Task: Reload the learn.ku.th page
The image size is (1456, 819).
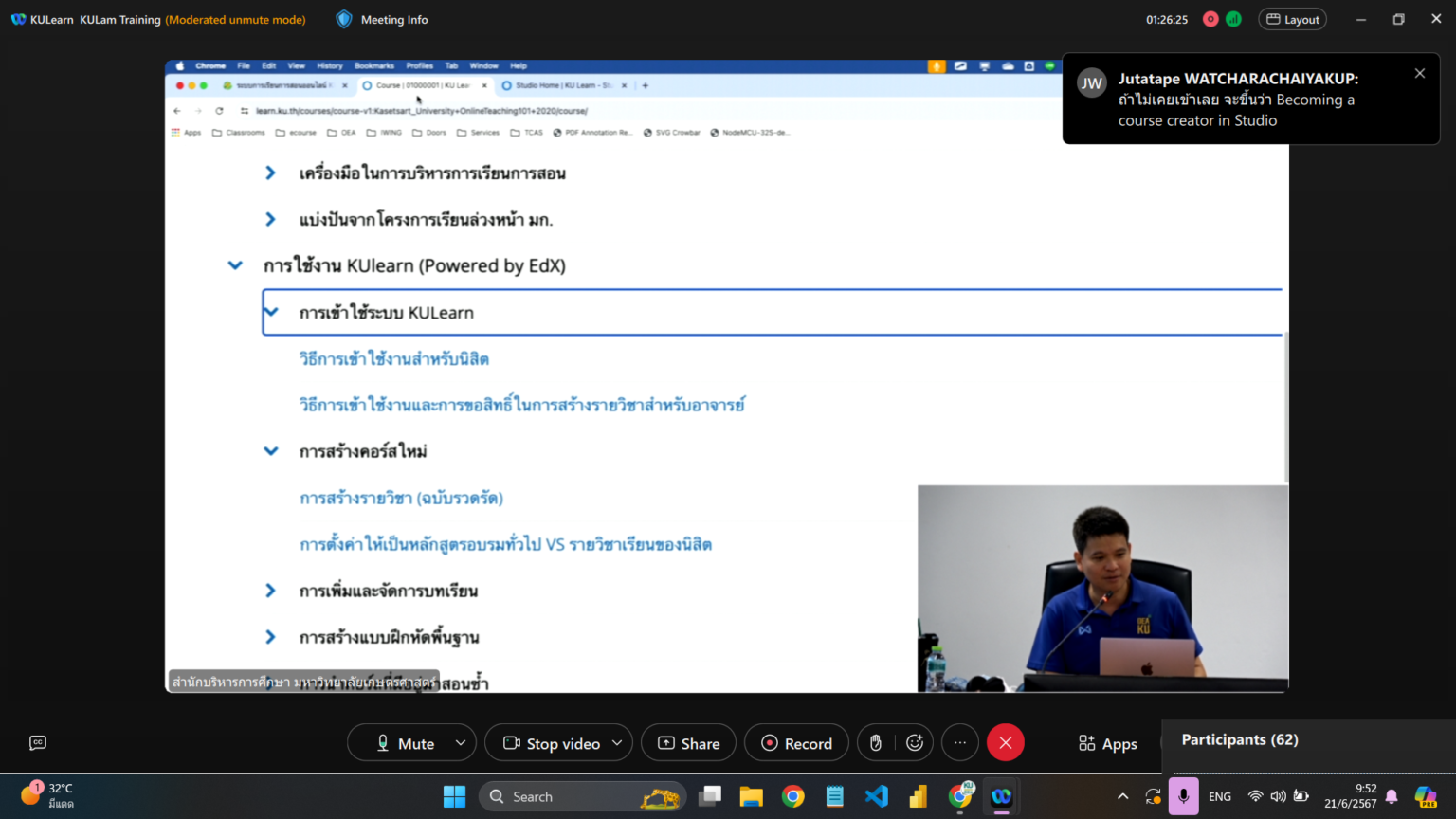Action: pos(220,111)
